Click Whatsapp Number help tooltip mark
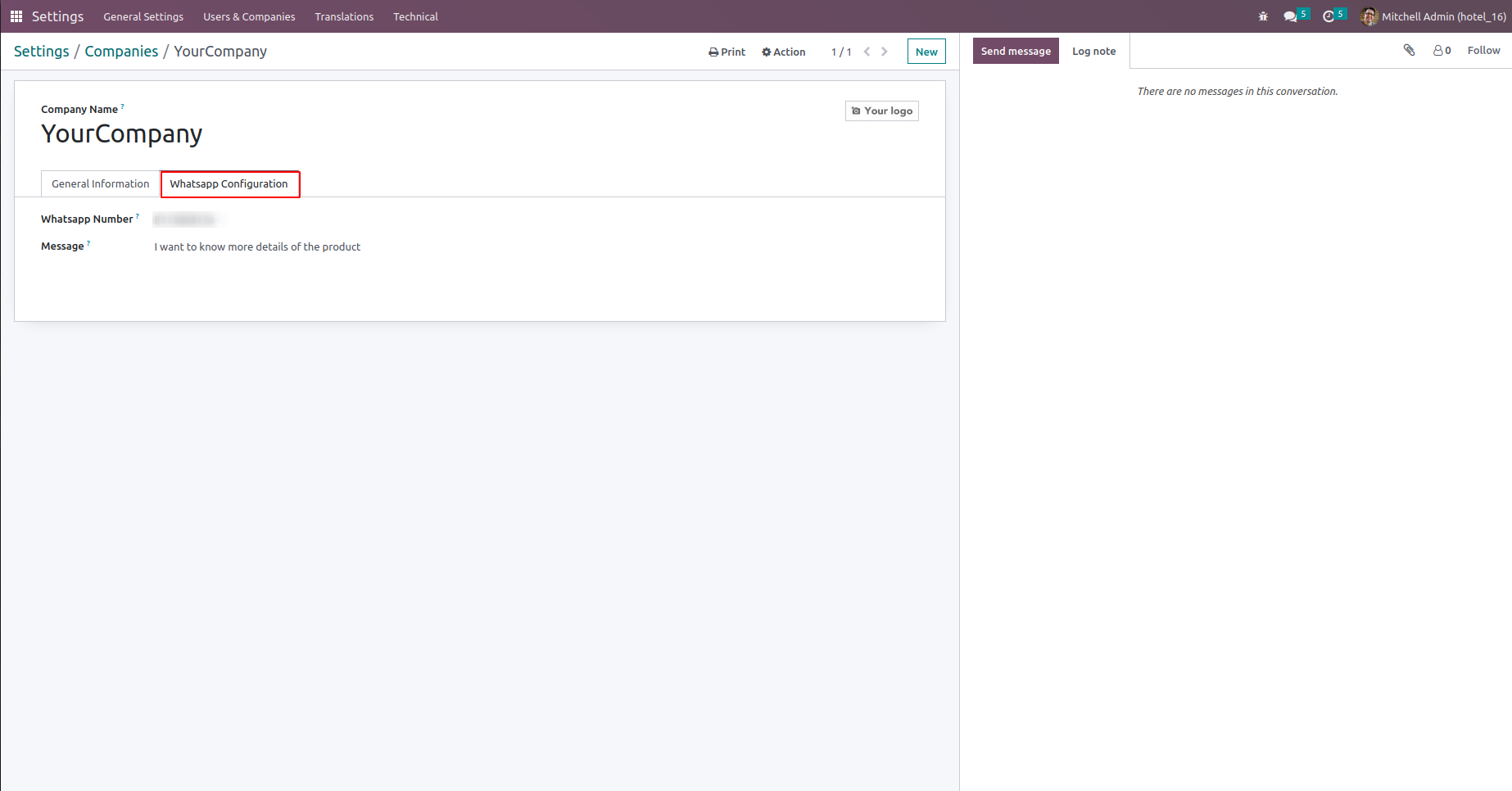Image resolution: width=1512 pixels, height=791 pixels. 138,216
